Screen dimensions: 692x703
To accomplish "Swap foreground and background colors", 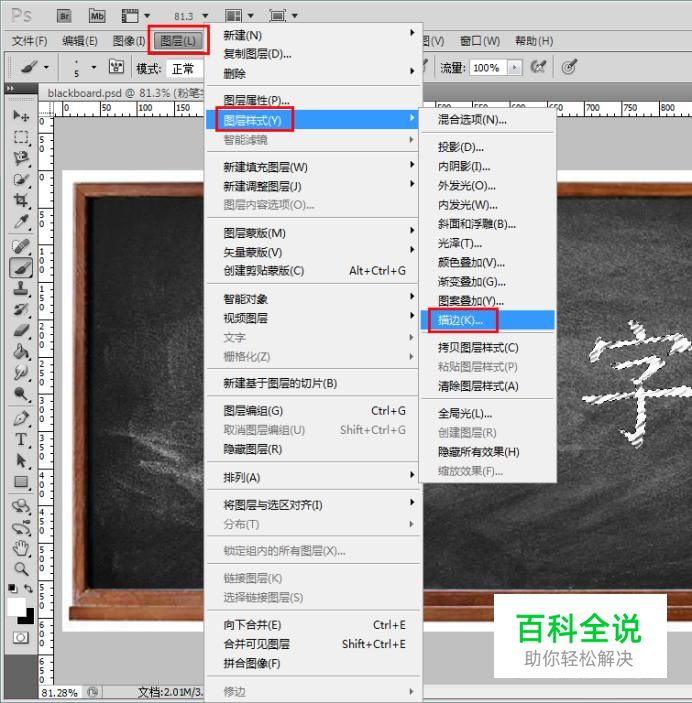I will click(x=28, y=588).
